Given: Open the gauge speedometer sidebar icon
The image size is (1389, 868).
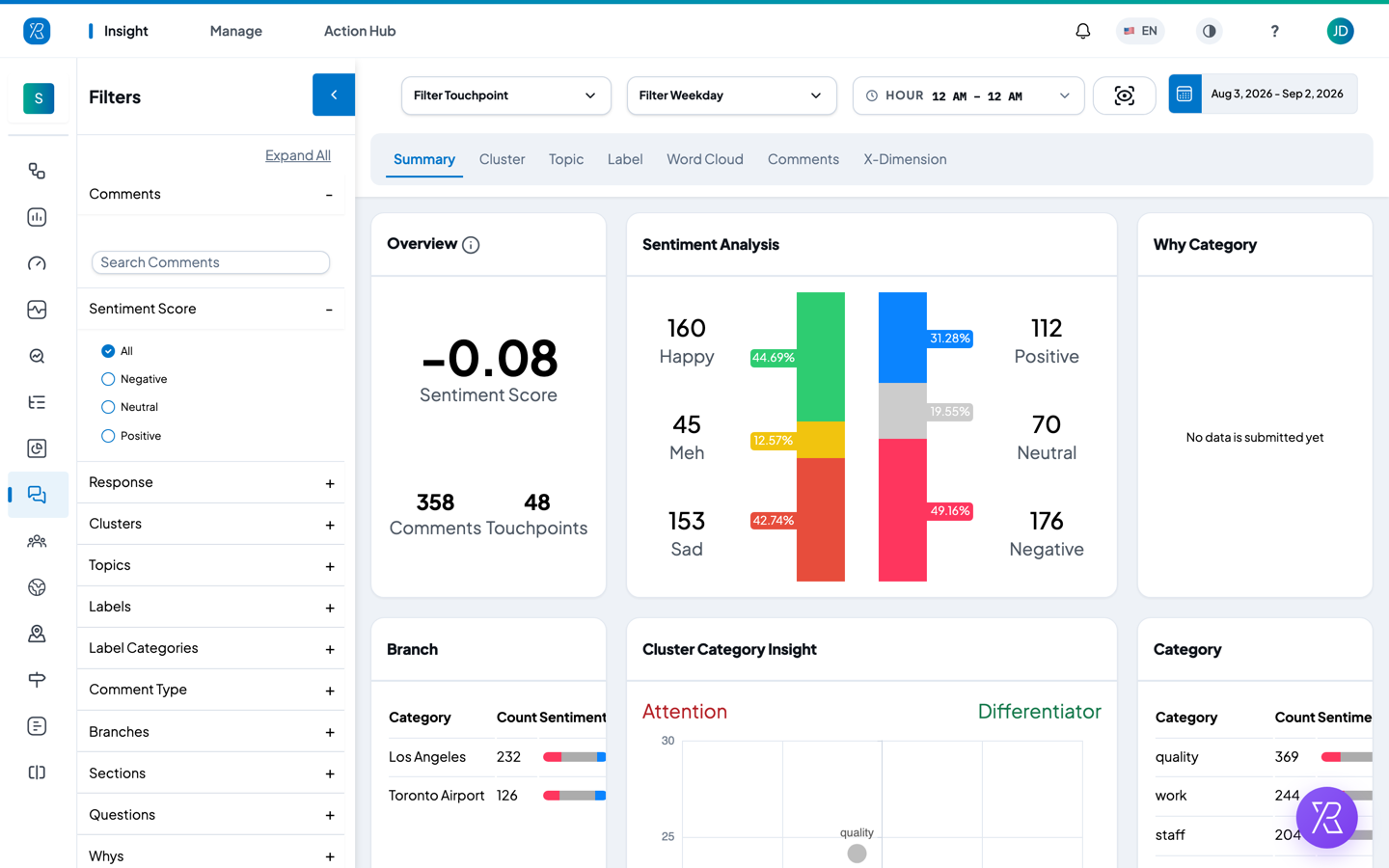Looking at the screenshot, I should tap(37, 263).
